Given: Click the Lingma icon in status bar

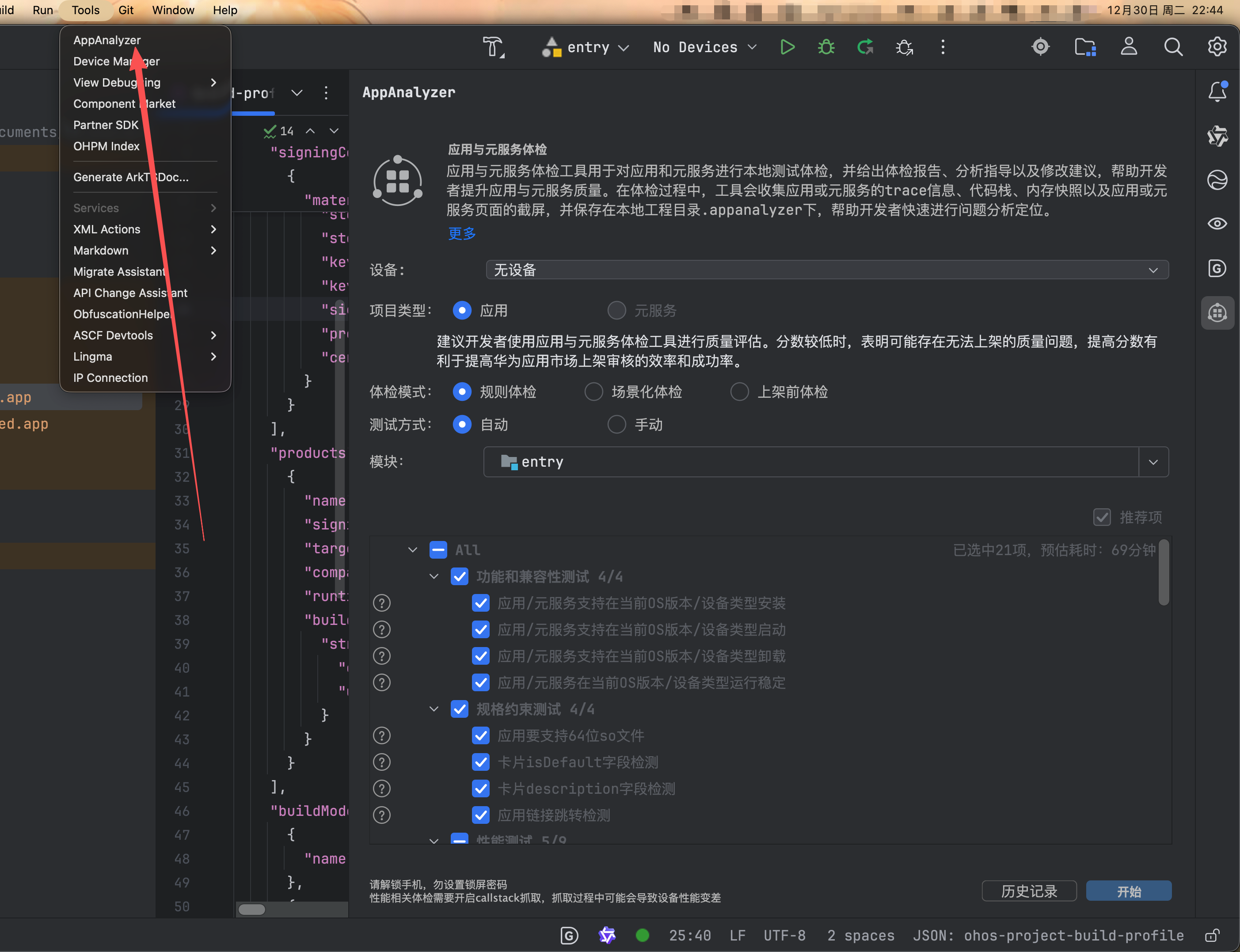Looking at the screenshot, I should (607, 935).
